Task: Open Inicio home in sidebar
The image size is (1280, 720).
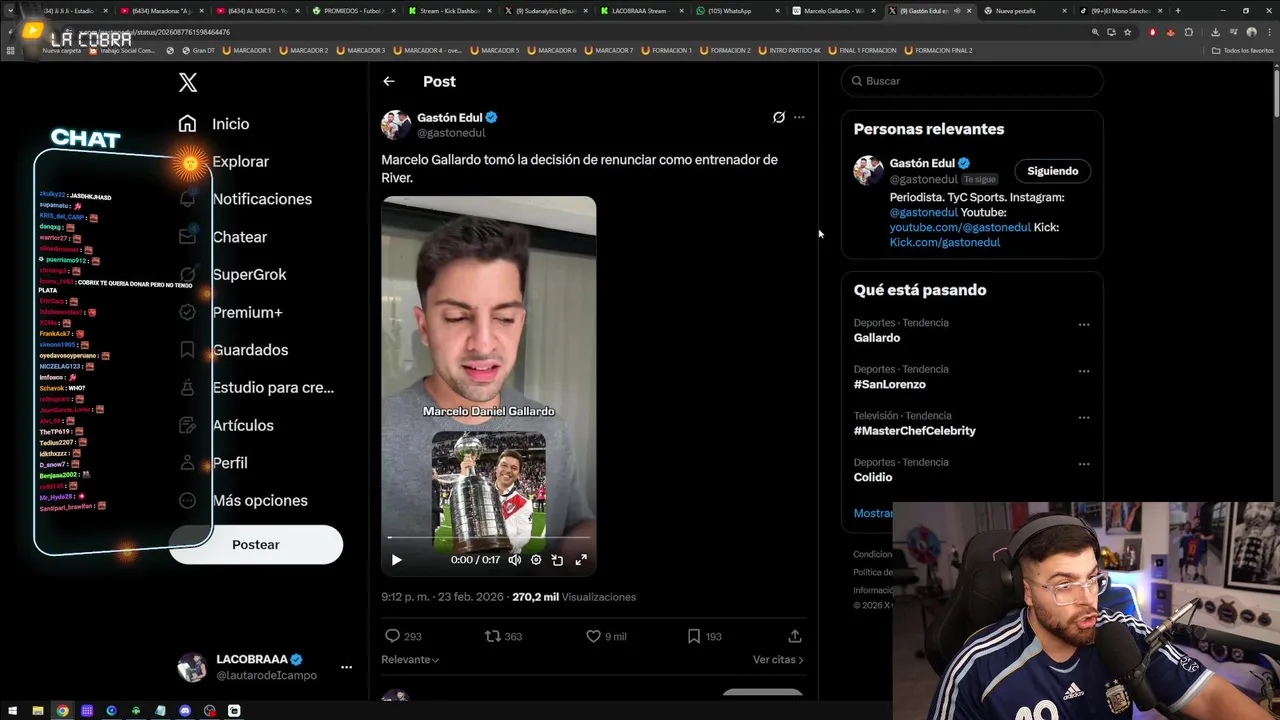Action: click(214, 124)
